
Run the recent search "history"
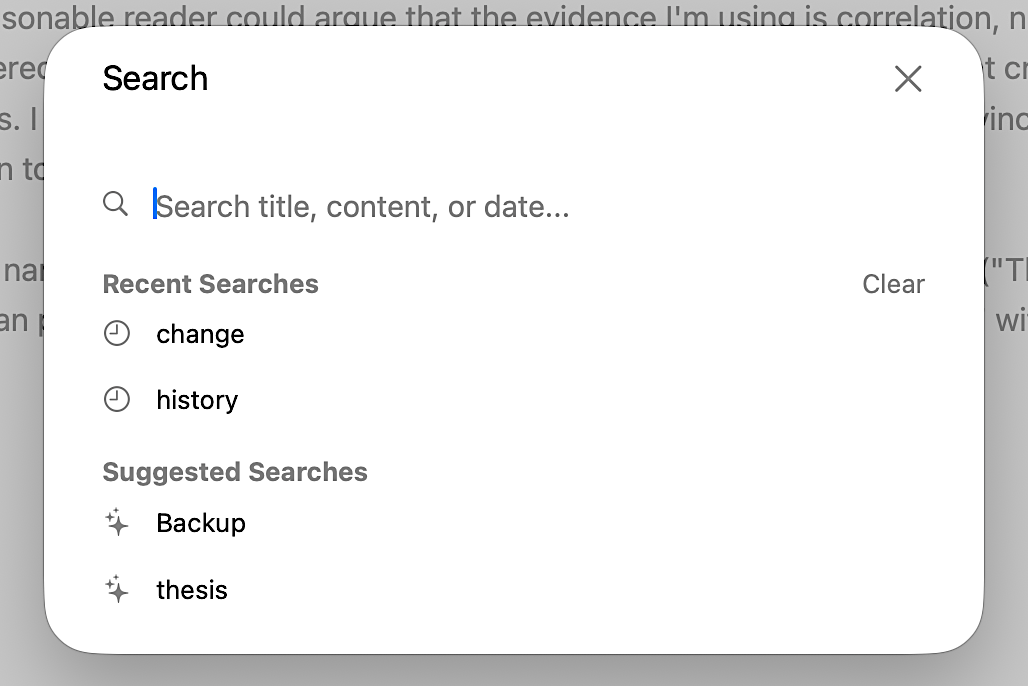[x=197, y=399]
